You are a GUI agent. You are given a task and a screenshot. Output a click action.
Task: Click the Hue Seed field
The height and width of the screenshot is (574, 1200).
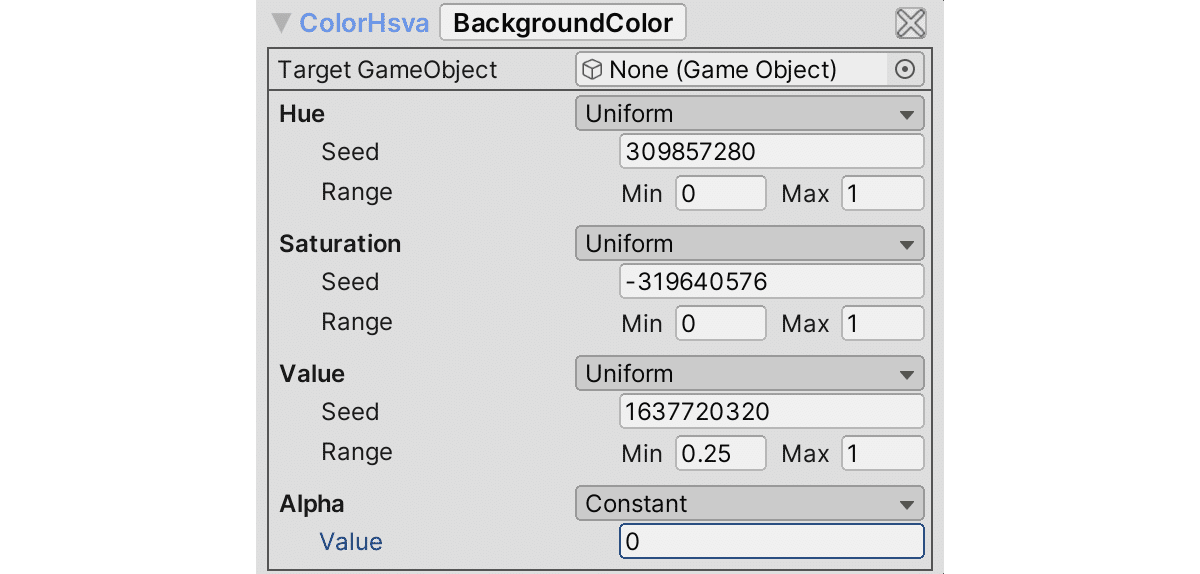[x=771, y=152]
